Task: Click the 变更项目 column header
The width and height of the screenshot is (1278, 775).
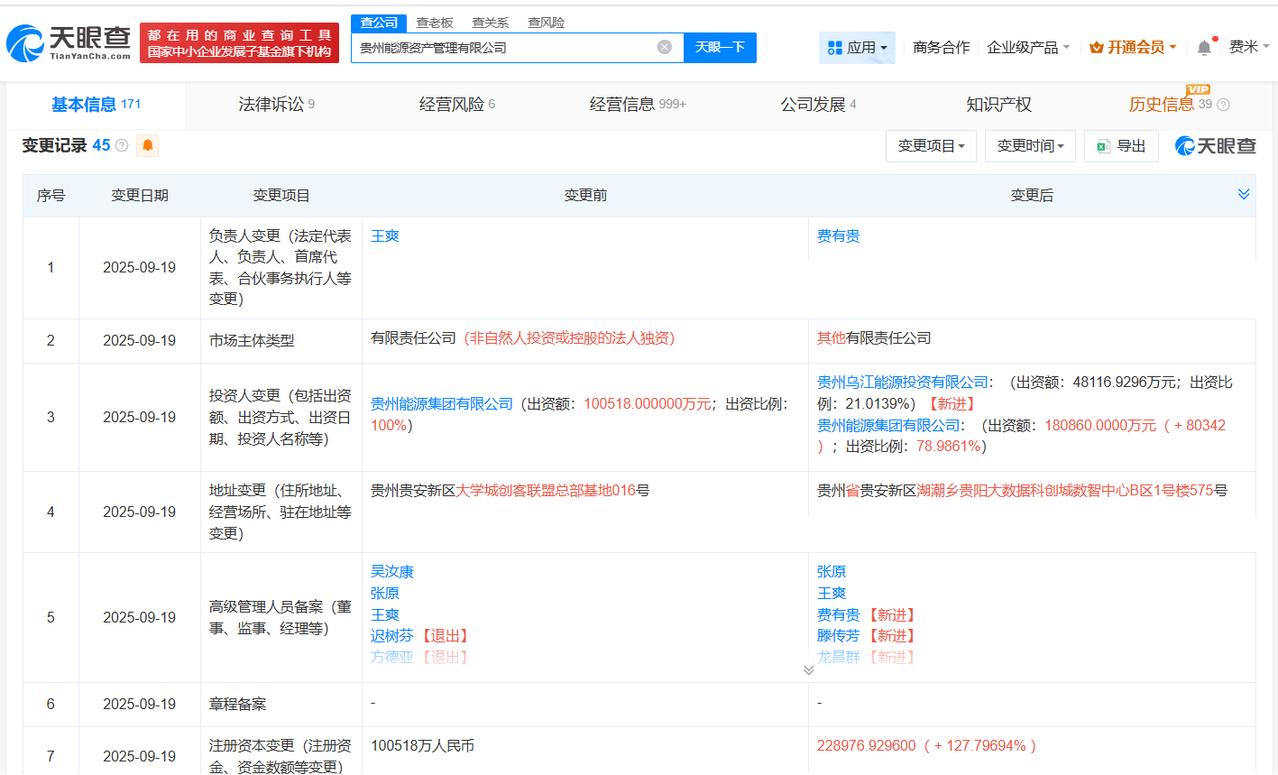Action: point(281,196)
